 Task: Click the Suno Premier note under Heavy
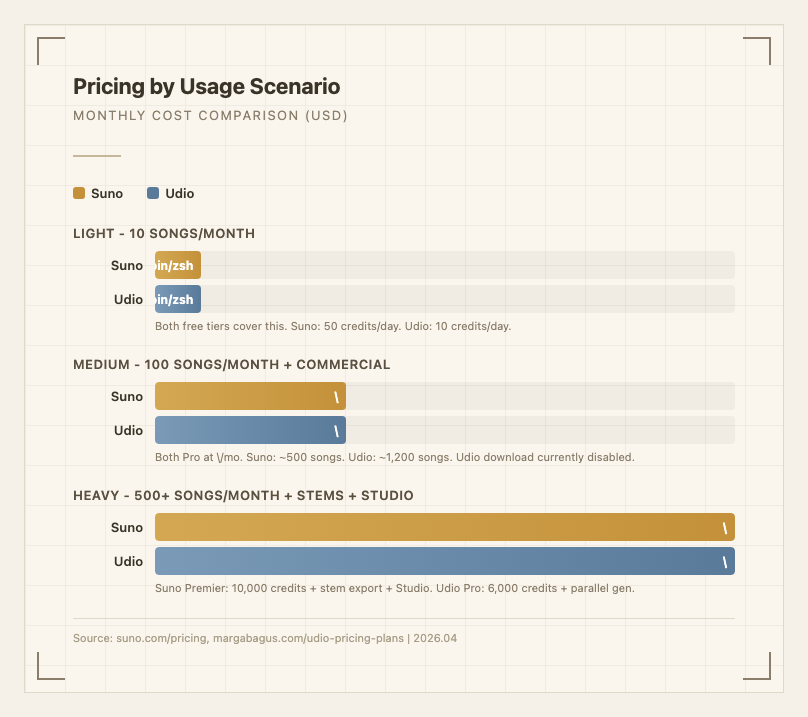click(x=394, y=588)
